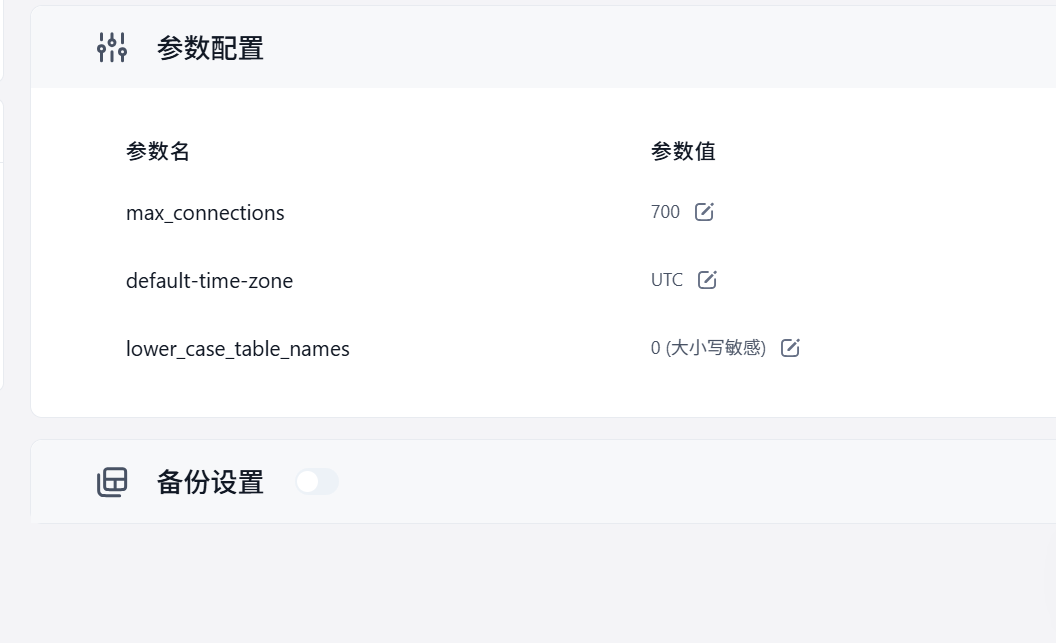
Task: Click the 0 (大小写敏感) value text
Action: pyautogui.click(x=710, y=347)
